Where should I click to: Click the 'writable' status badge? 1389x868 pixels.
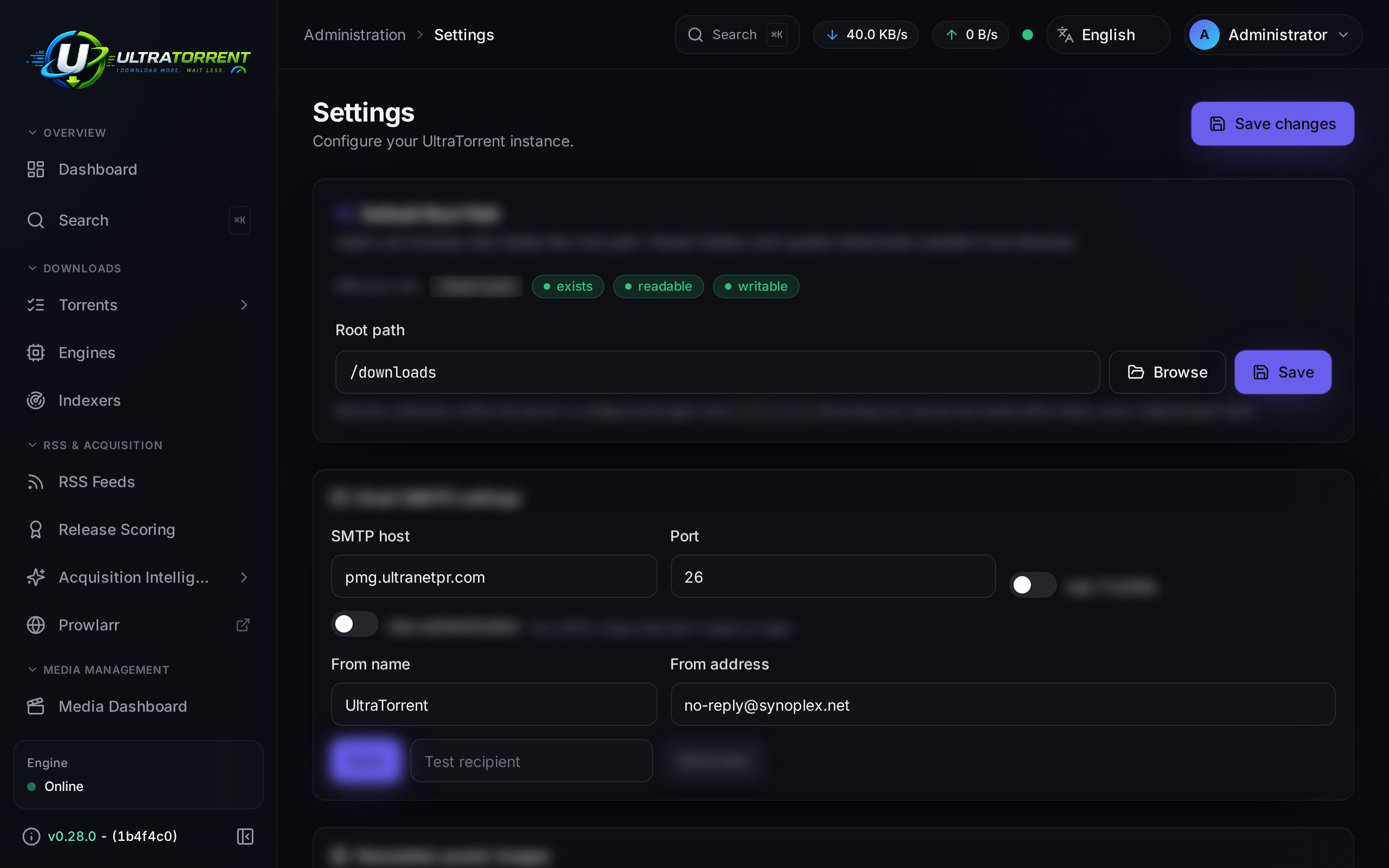(756, 286)
